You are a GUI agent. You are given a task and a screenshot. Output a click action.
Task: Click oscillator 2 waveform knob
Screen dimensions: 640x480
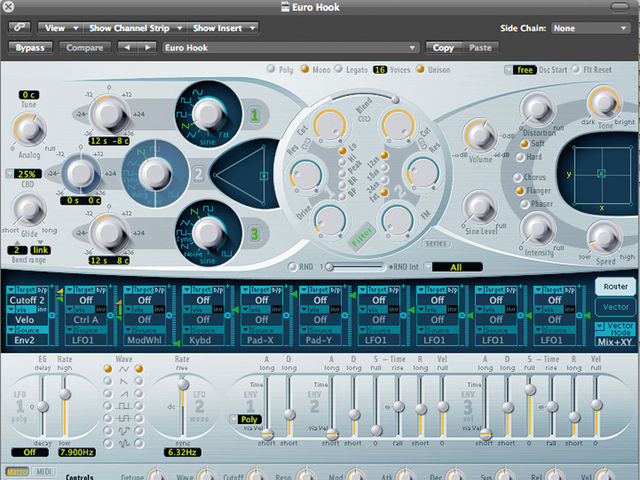(x=155, y=173)
